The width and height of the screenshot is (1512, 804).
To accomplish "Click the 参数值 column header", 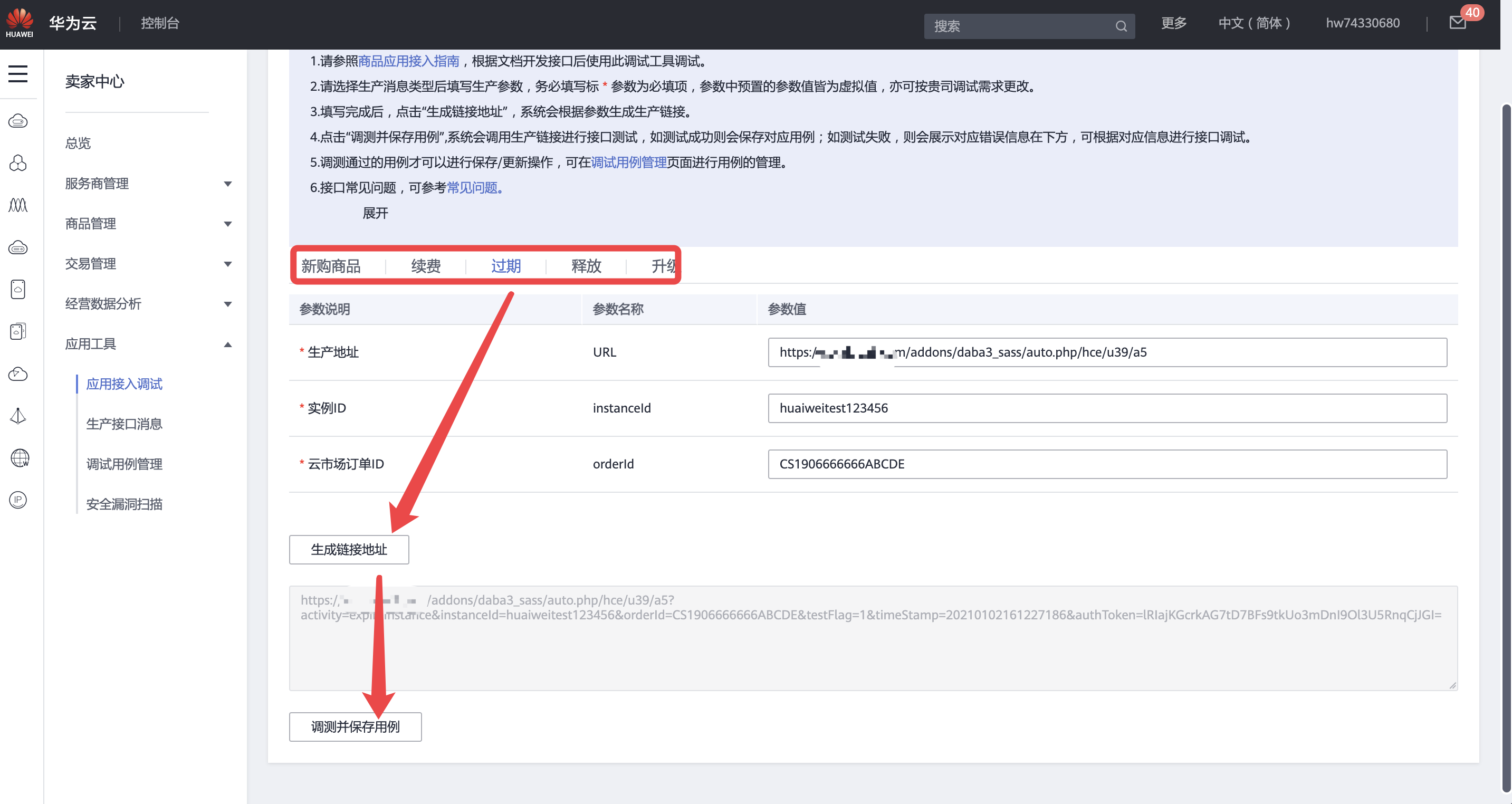I will tap(787, 309).
